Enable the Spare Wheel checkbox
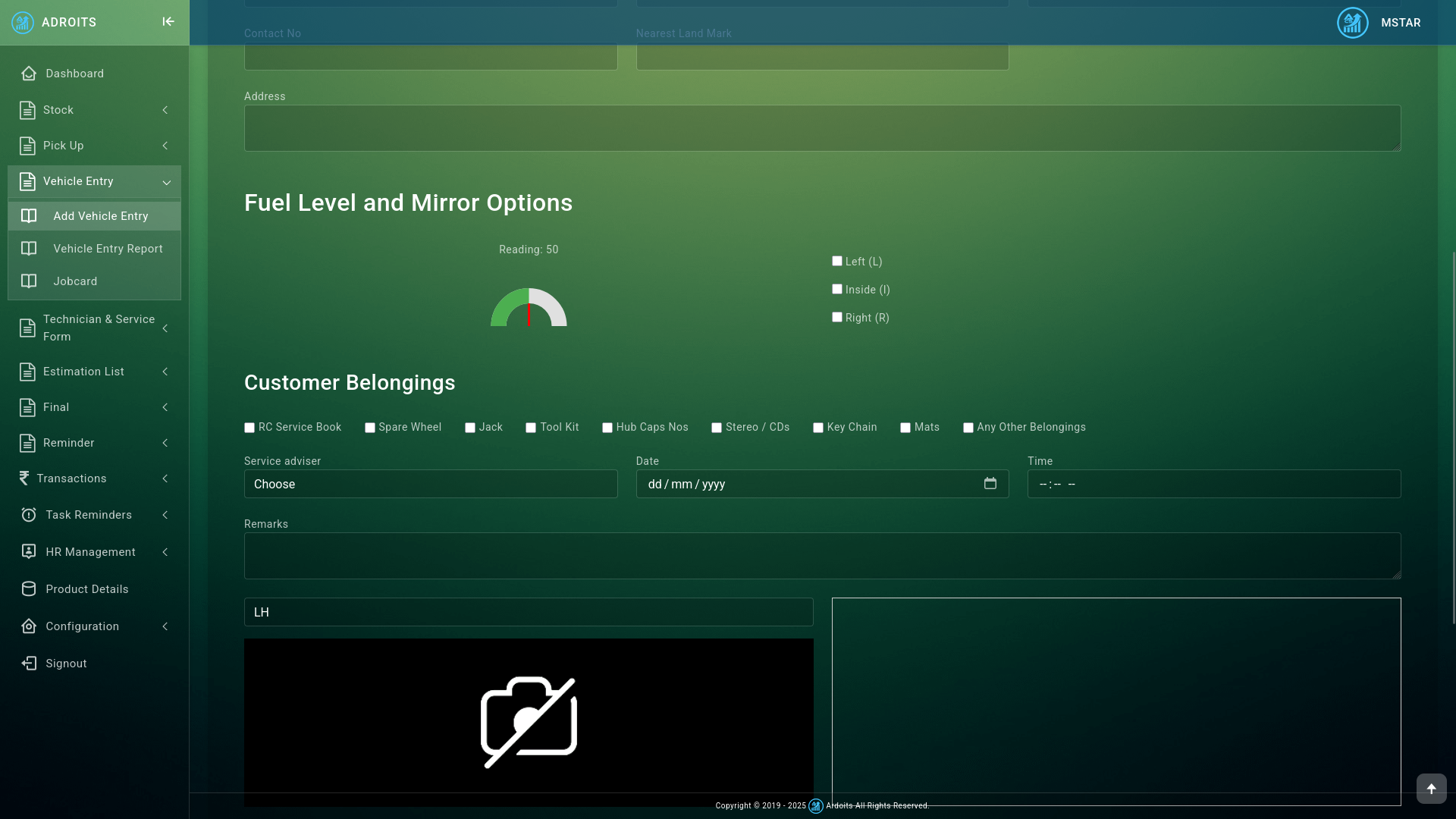This screenshot has height=819, width=1456. pyautogui.click(x=370, y=428)
